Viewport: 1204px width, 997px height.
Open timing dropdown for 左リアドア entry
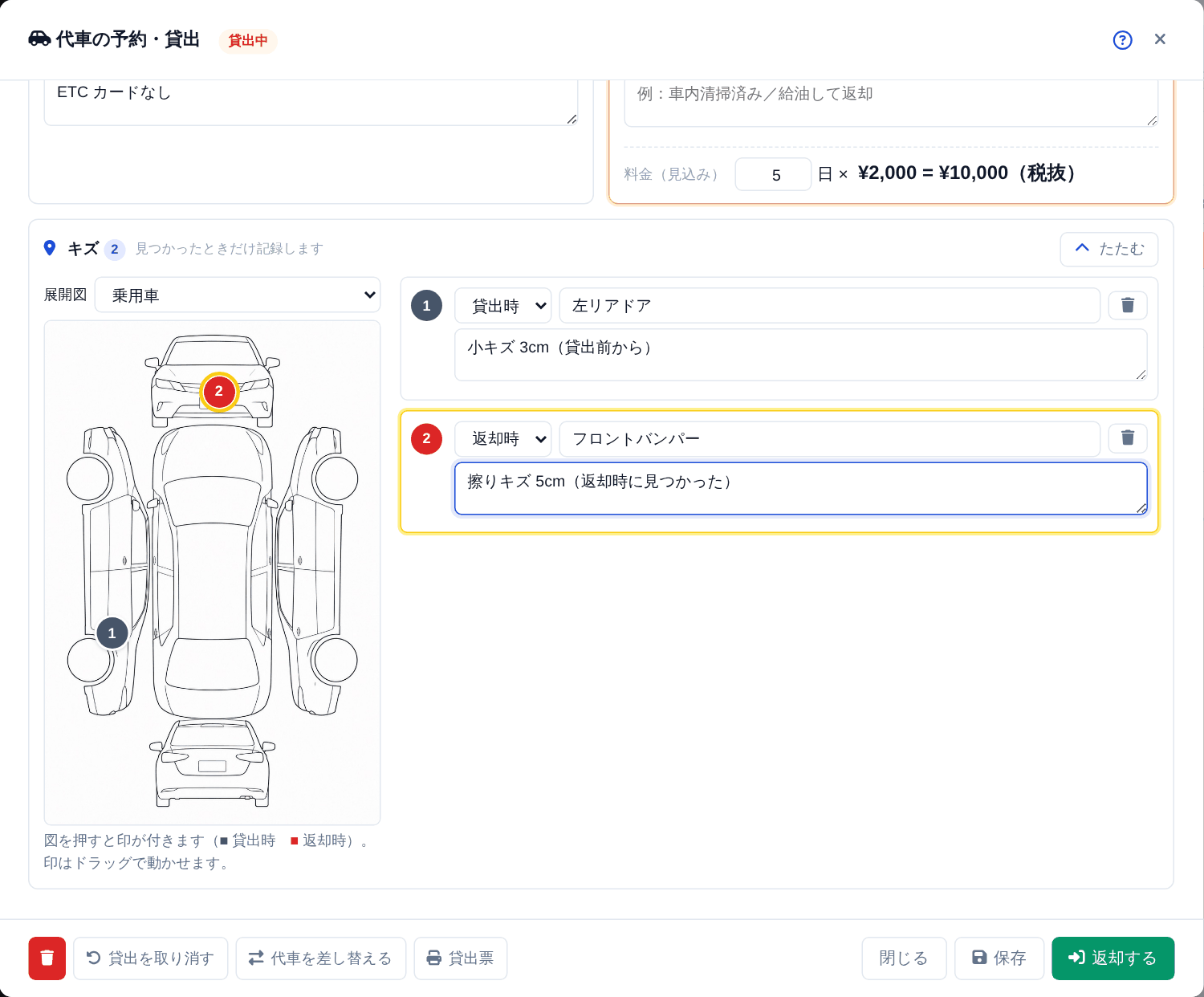[503, 306]
